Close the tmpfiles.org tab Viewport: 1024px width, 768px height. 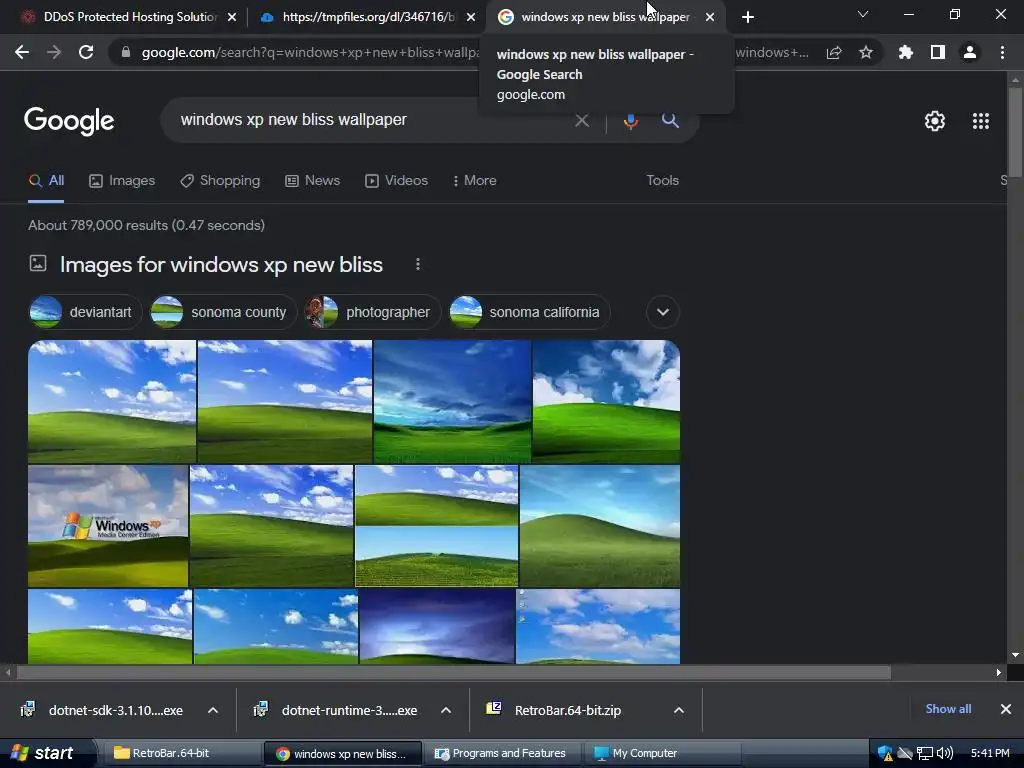point(471,17)
